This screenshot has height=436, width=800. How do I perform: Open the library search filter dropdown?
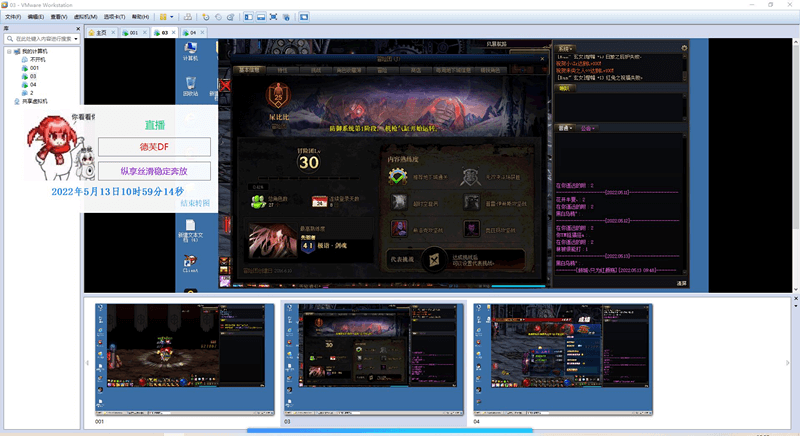76,39
